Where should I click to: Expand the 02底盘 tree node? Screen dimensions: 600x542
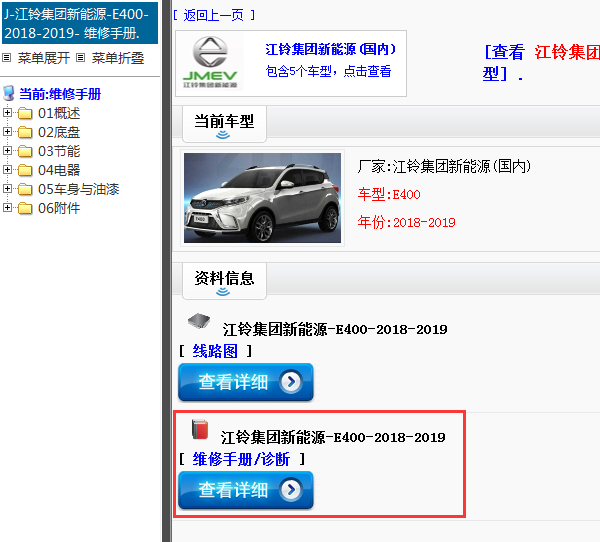point(7,132)
